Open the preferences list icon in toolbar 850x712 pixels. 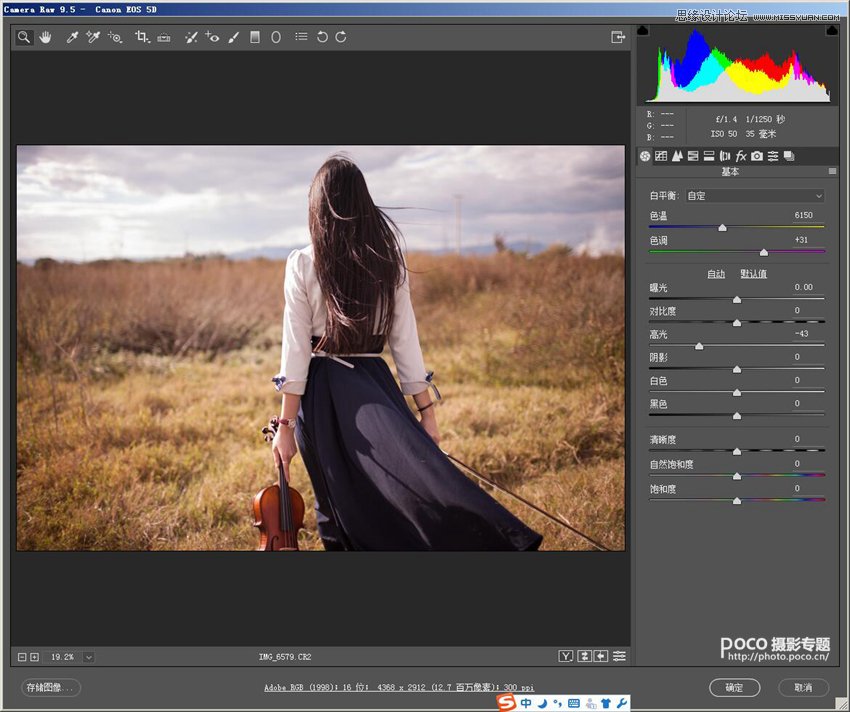pyautogui.click(x=301, y=37)
